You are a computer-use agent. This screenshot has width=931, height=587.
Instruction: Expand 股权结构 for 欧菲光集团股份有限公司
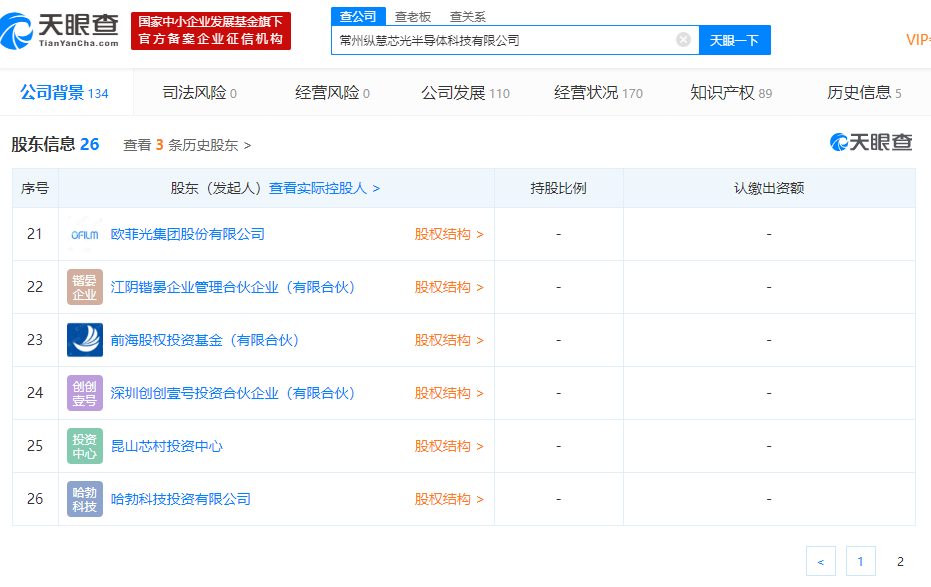[449, 234]
